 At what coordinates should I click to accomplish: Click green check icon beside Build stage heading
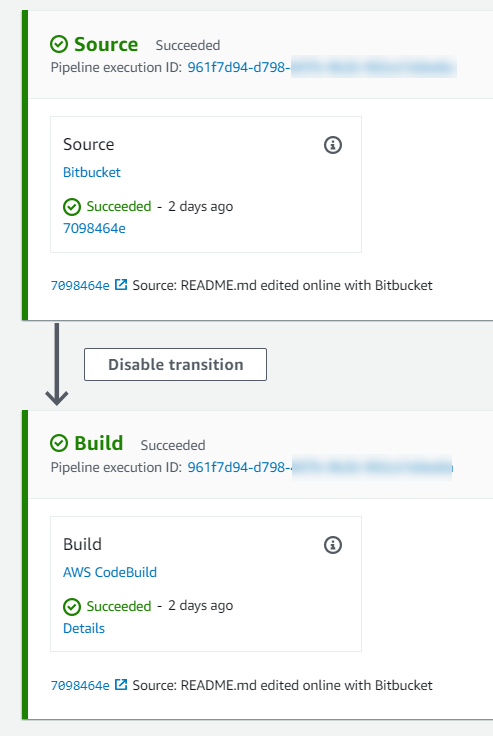59,443
